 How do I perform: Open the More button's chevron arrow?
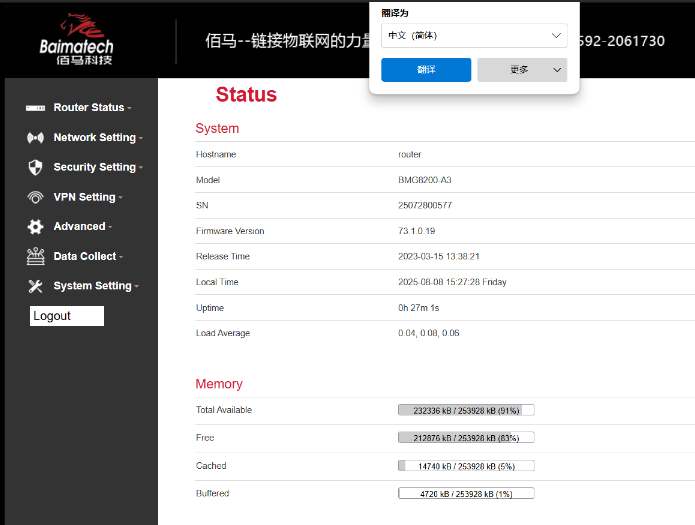point(557,70)
